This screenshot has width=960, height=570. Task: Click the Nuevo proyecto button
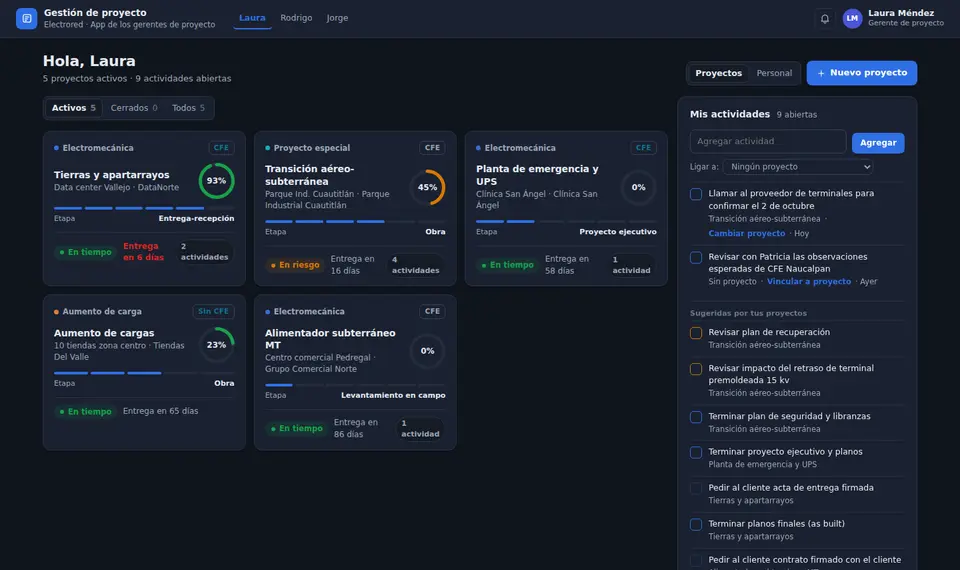(861, 73)
